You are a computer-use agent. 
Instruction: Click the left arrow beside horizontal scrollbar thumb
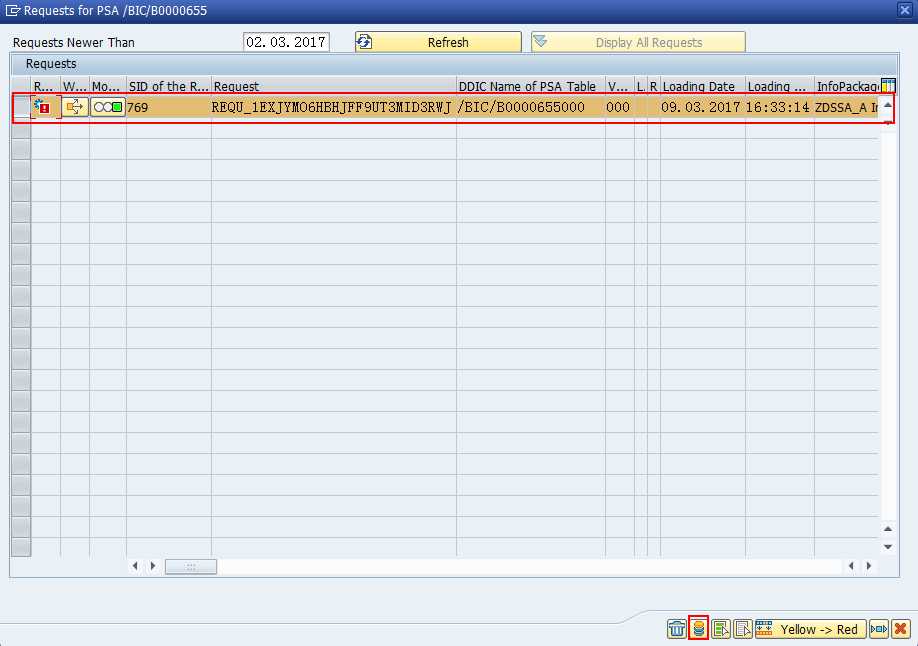[x=135, y=566]
